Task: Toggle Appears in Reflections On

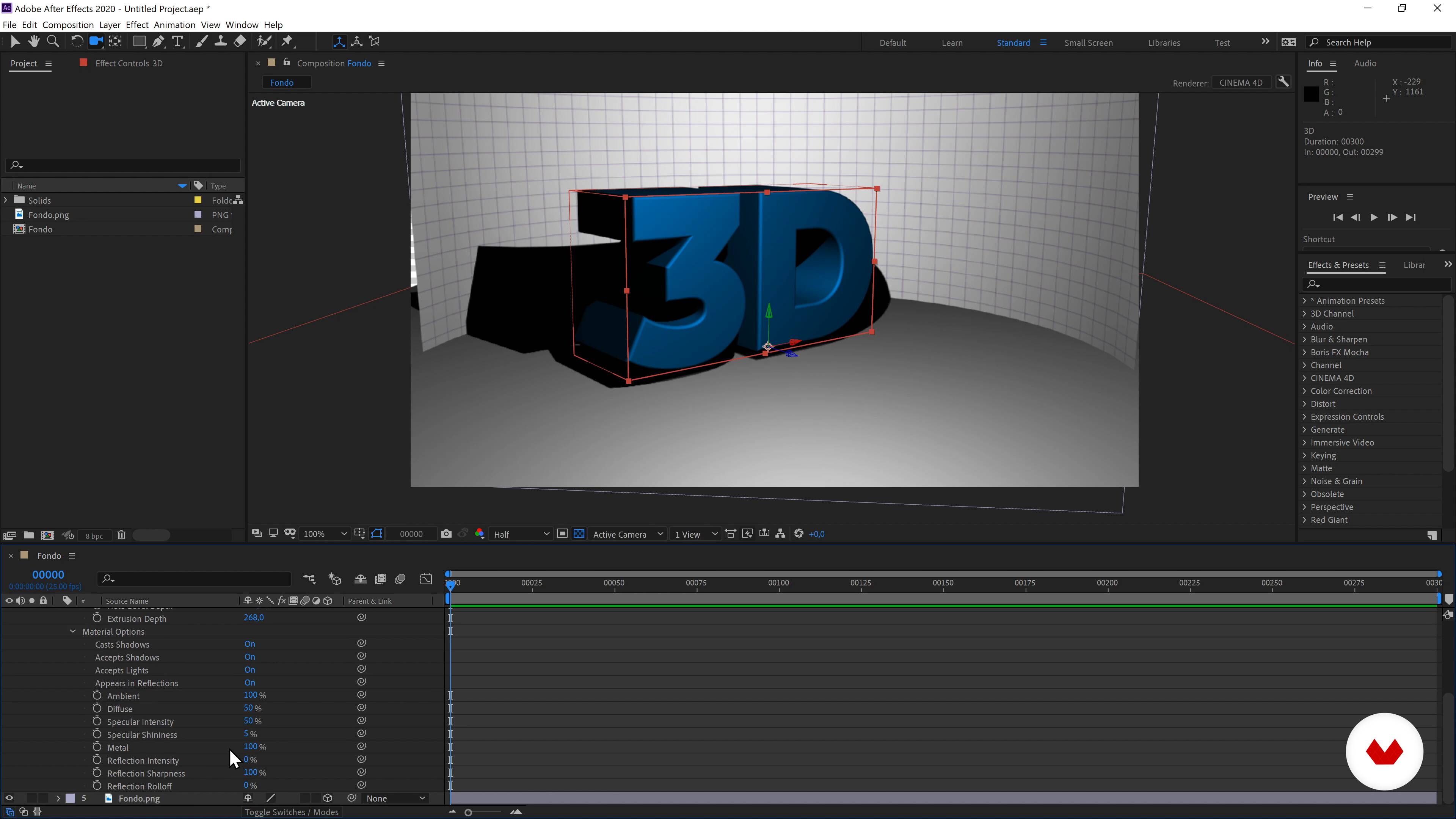Action: pos(249,682)
